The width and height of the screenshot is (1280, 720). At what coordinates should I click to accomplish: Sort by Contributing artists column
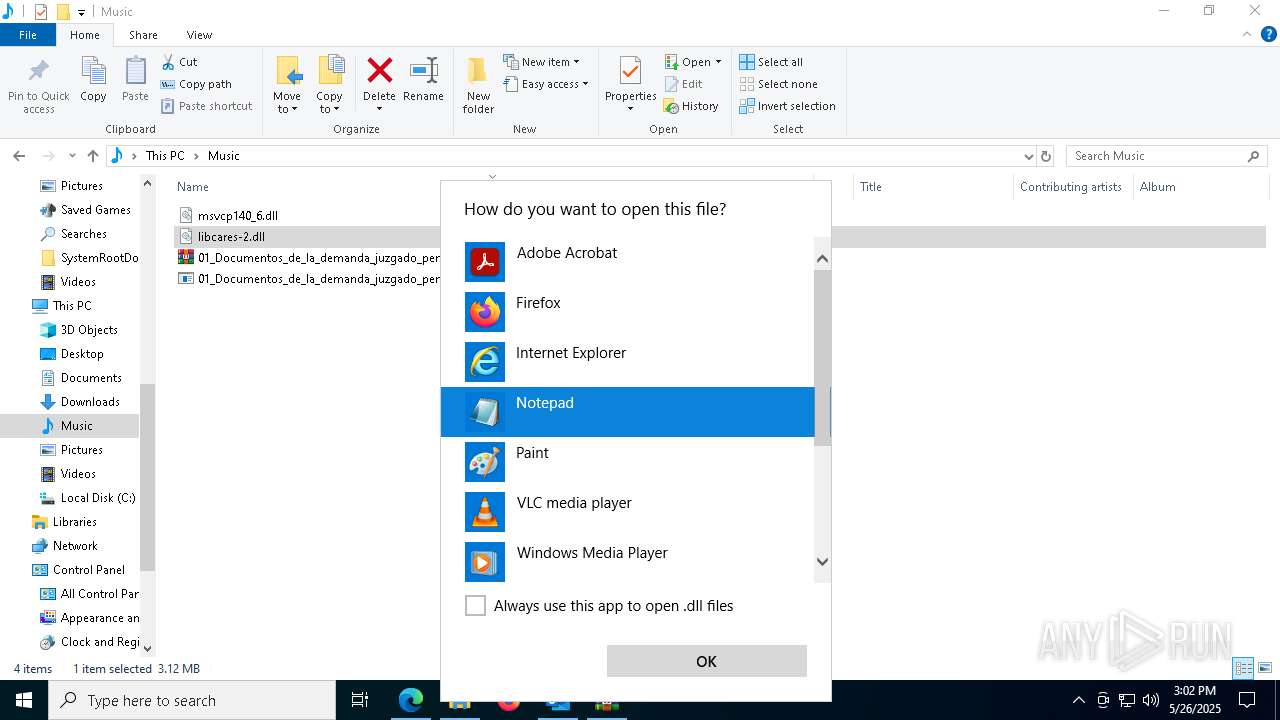click(x=1071, y=187)
